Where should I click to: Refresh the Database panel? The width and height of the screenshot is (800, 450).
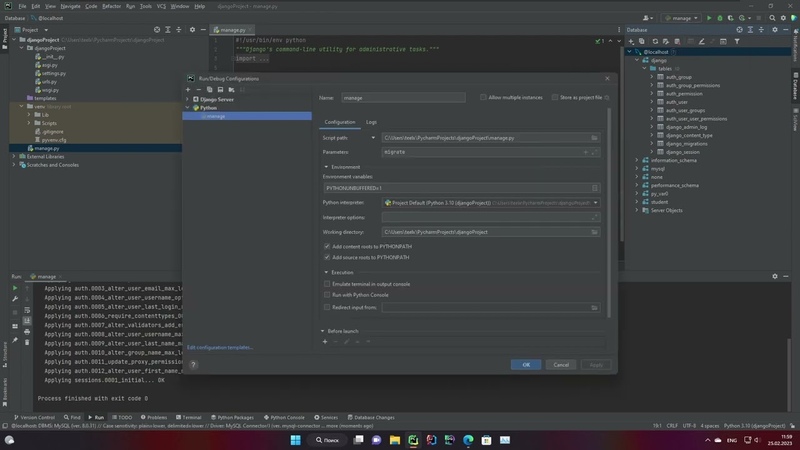pos(655,41)
